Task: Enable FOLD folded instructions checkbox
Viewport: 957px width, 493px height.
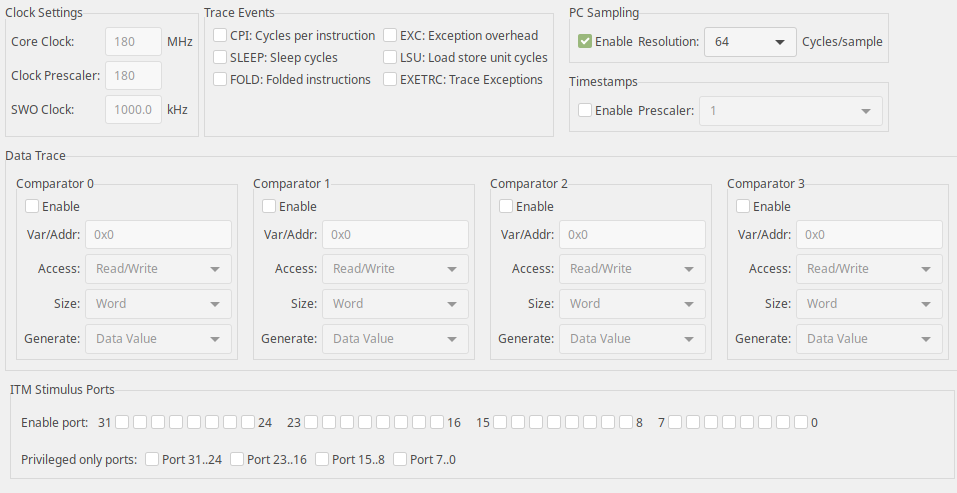Action: [x=220, y=80]
